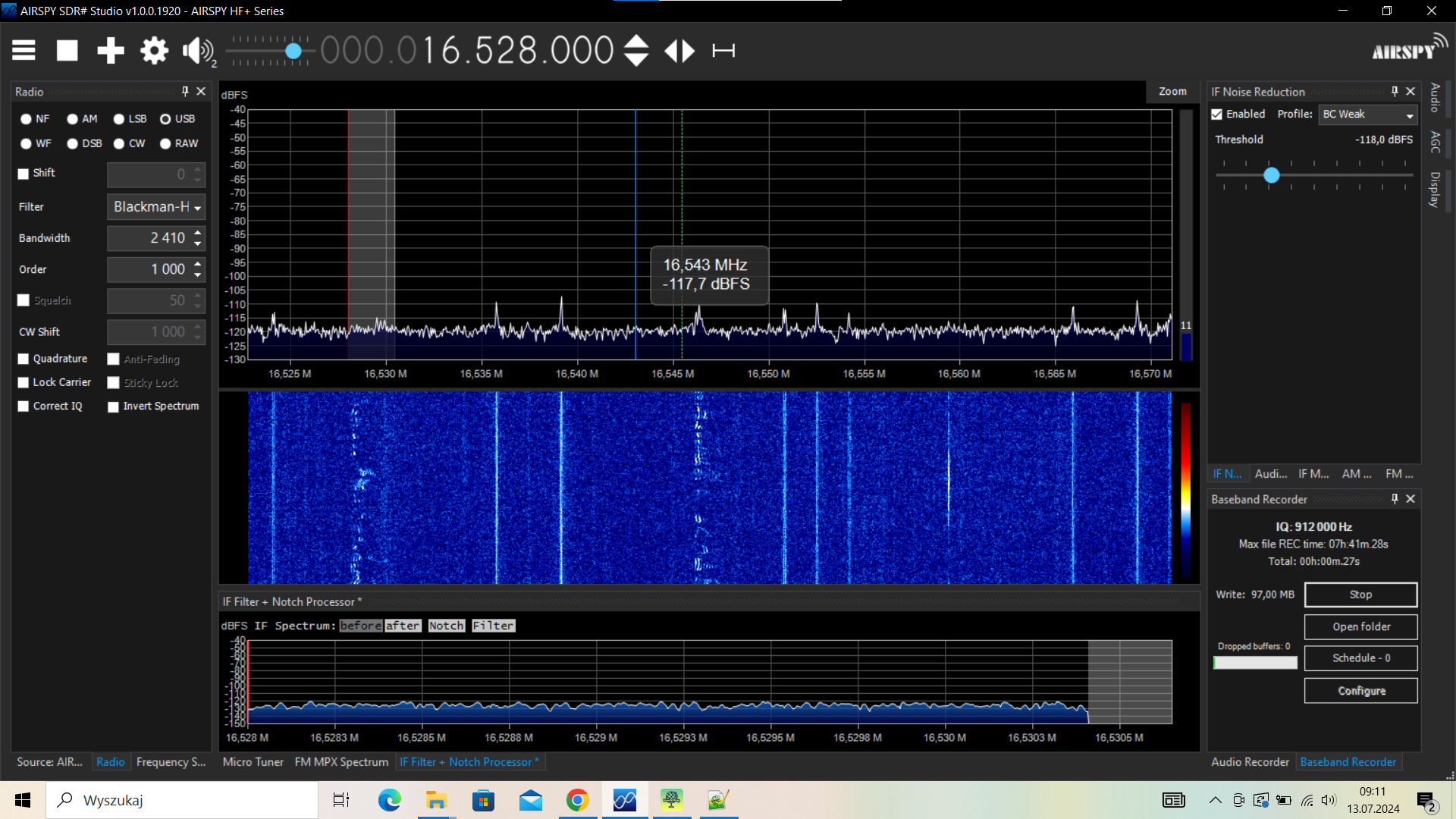The height and width of the screenshot is (819, 1456).
Task: Stop the baseband recording
Action: point(1360,595)
